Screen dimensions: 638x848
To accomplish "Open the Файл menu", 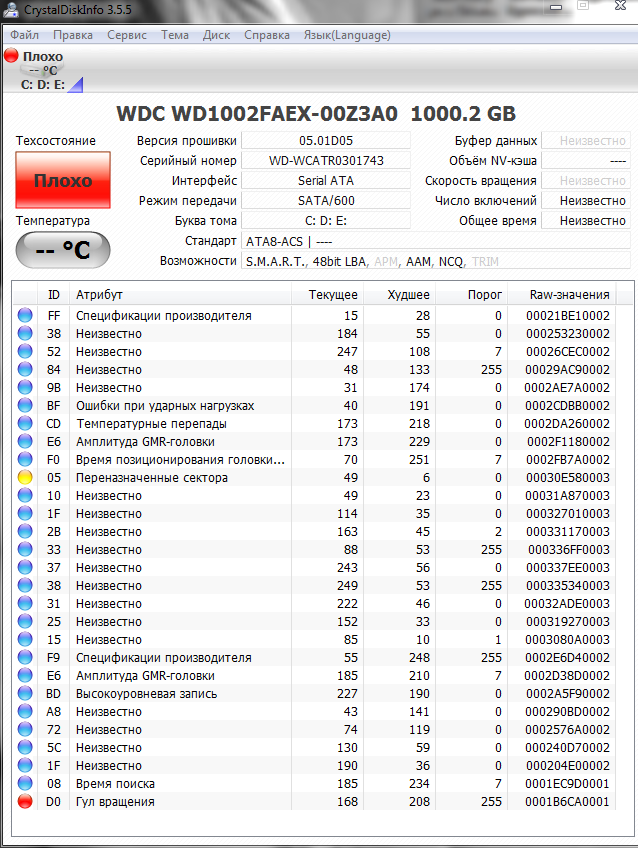I will [x=24, y=35].
